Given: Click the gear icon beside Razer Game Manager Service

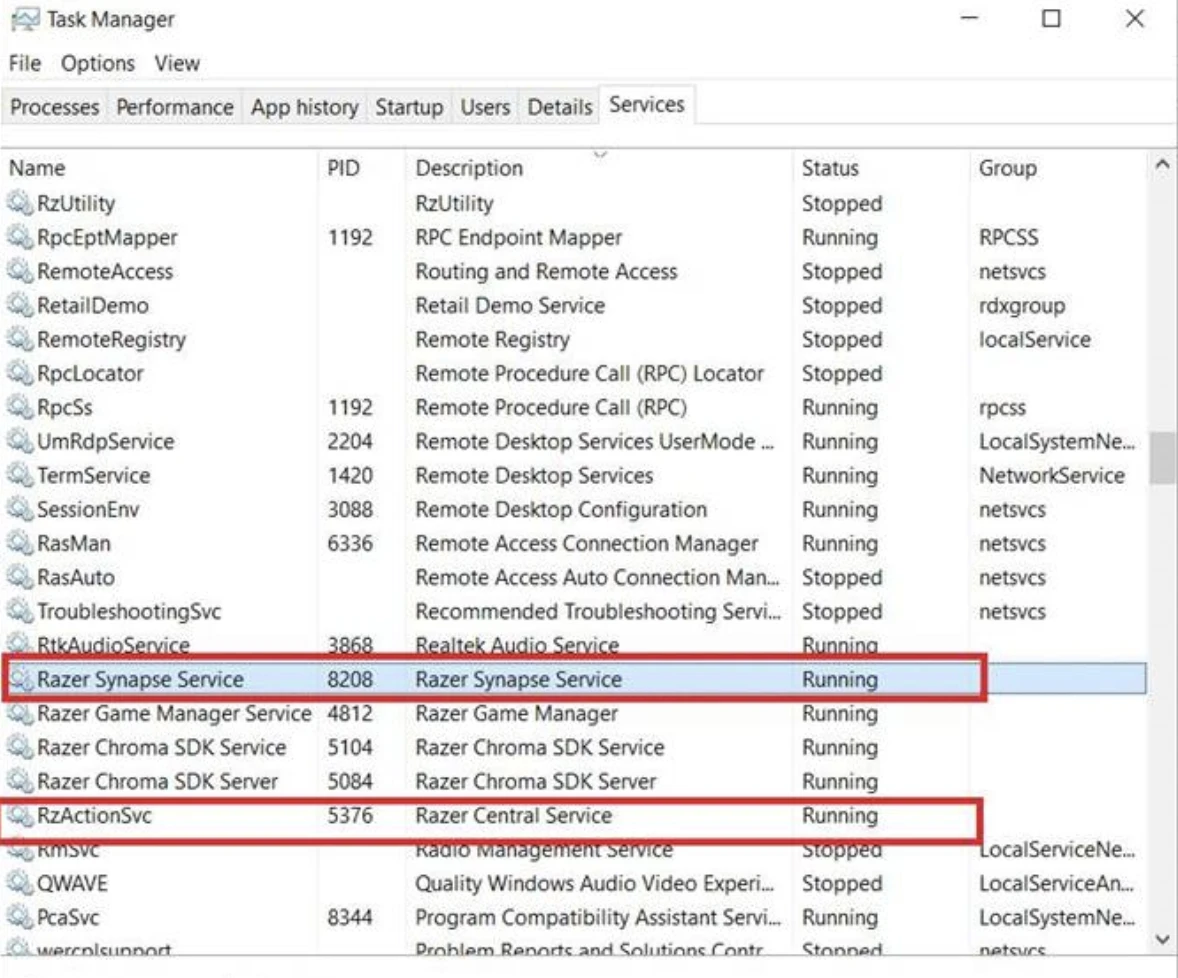Looking at the screenshot, I should point(20,713).
